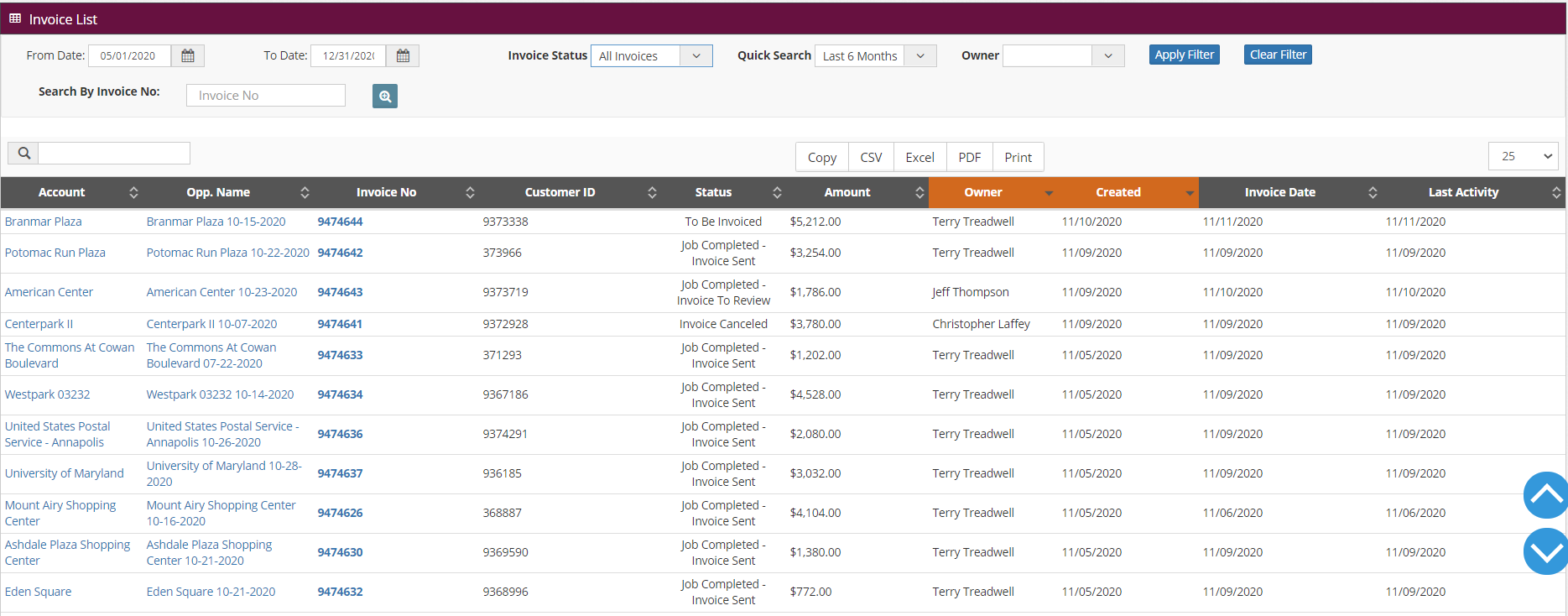Open invoice 9474644
The height and width of the screenshot is (616, 1568).
(340, 222)
